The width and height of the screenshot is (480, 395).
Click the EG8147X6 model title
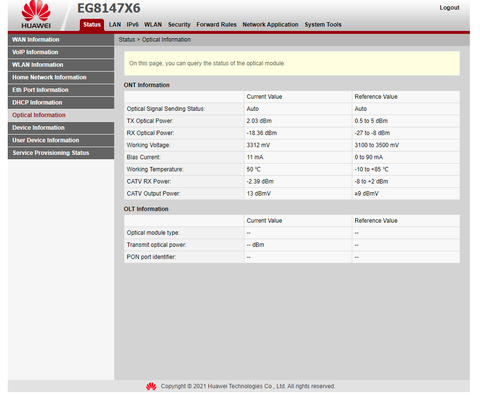coord(109,8)
